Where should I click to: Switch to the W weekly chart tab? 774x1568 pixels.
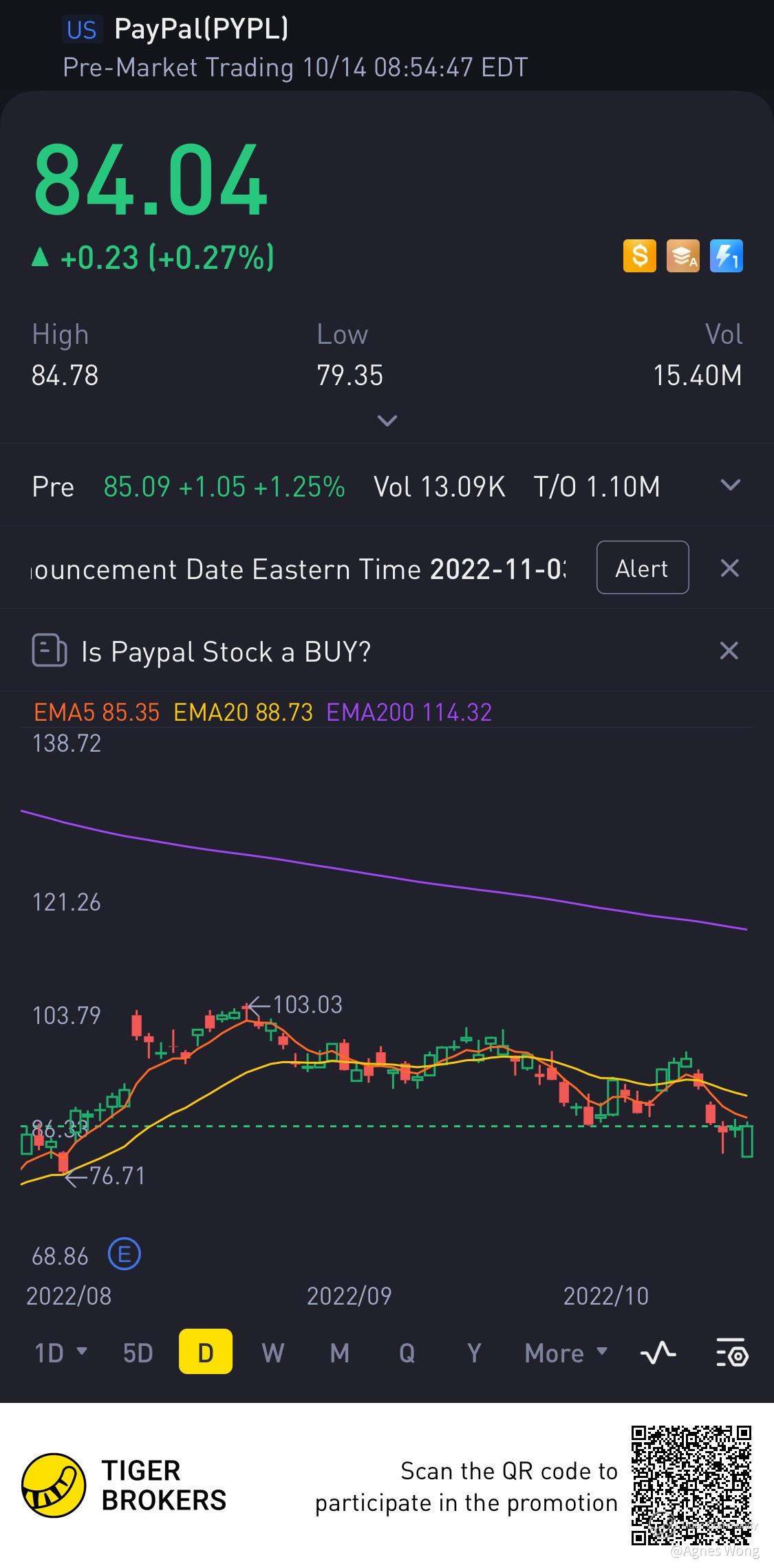273,1353
